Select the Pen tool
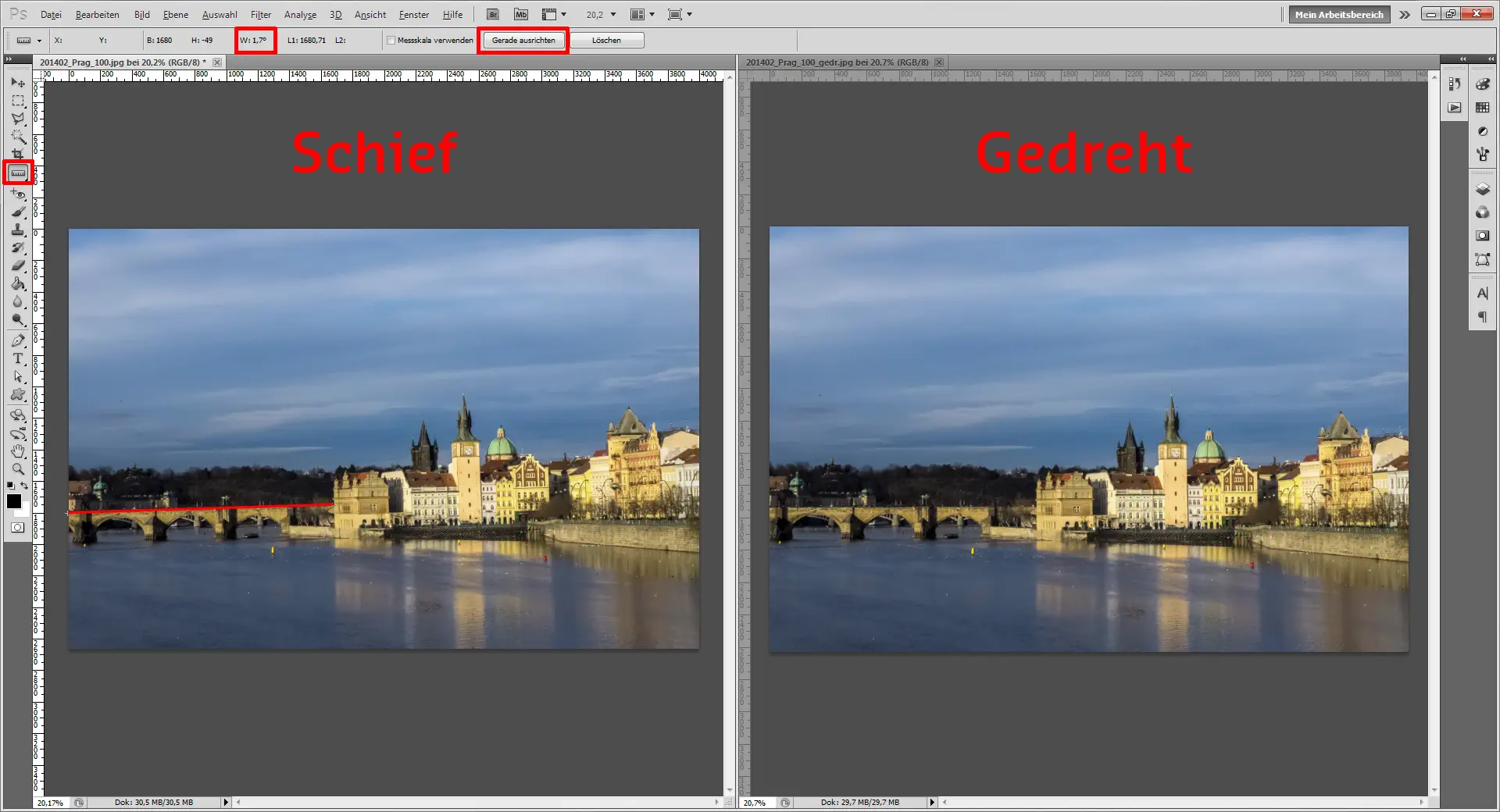 point(18,341)
